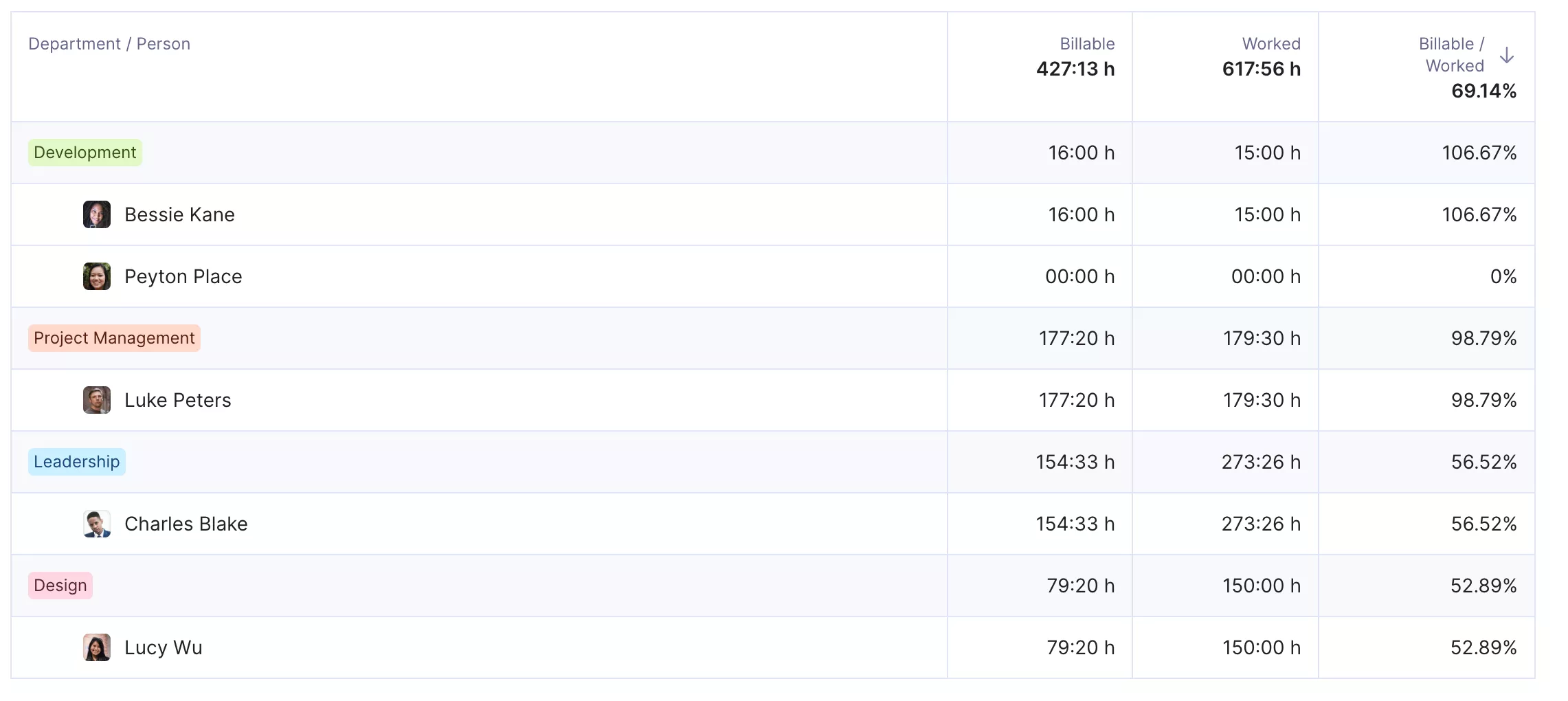Click Bessie Kane's avatar photo
This screenshot has width=1568, height=701.
coord(96,214)
